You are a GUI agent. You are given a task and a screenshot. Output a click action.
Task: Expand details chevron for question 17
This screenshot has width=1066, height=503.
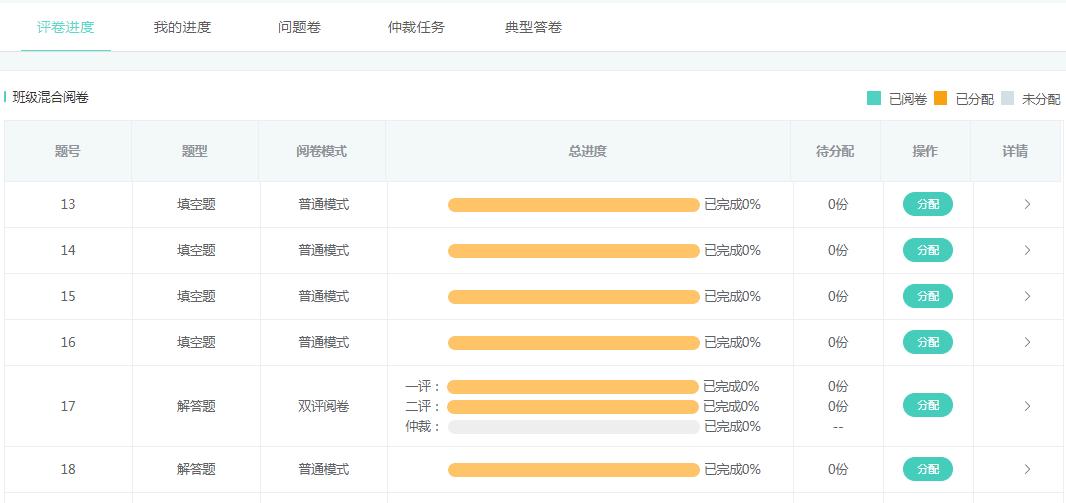tap(1027, 406)
